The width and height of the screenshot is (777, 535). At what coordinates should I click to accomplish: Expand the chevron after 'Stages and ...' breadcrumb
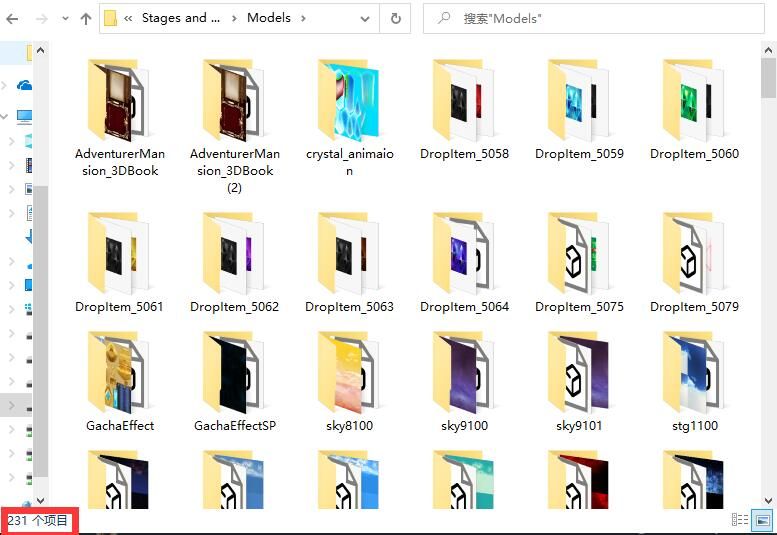(234, 19)
